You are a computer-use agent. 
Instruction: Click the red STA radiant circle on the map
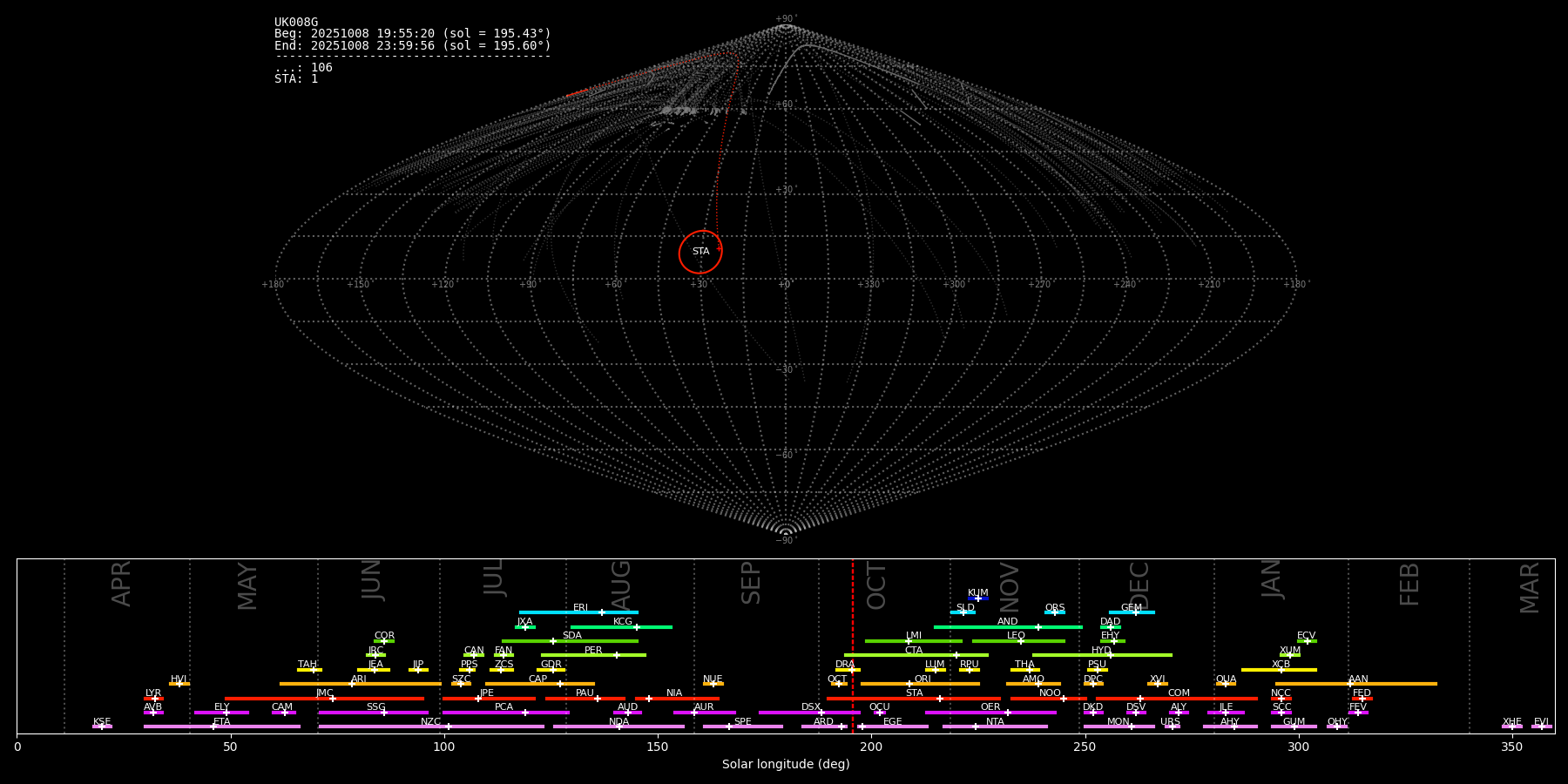[x=700, y=252]
